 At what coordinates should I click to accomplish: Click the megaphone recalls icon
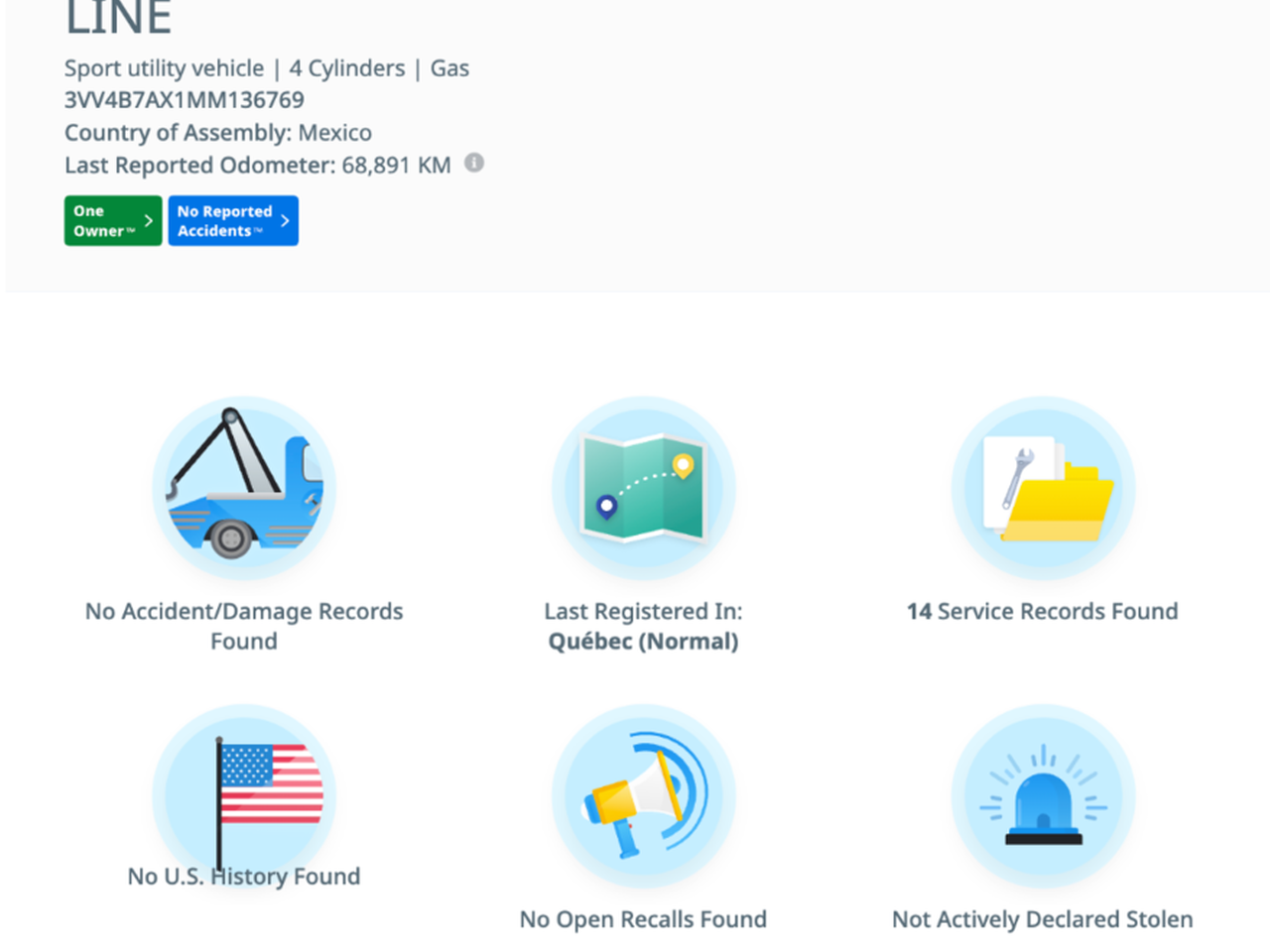[644, 795]
